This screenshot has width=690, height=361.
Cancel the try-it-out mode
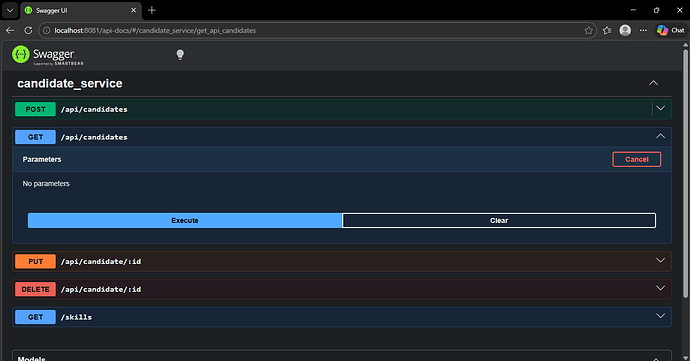point(636,159)
